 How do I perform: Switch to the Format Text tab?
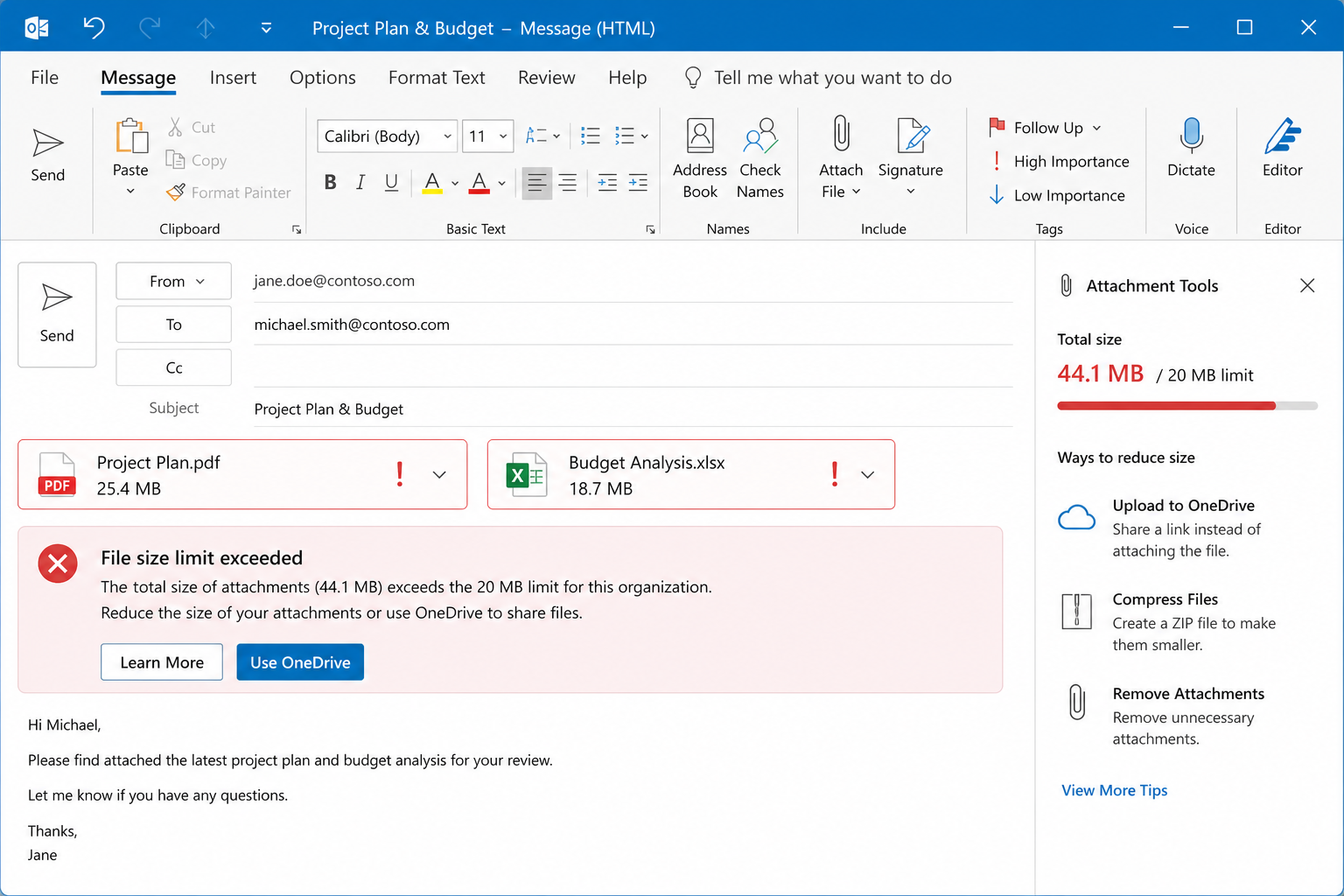click(437, 78)
